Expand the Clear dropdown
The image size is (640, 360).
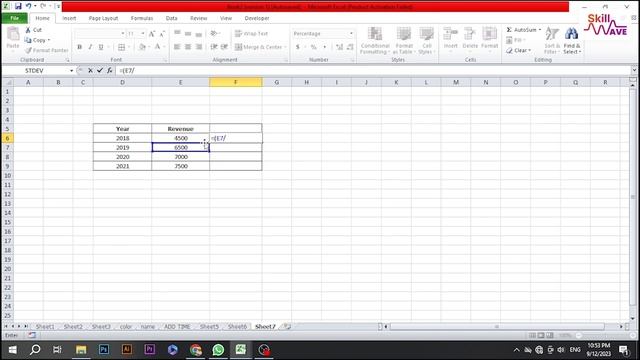click(529, 50)
